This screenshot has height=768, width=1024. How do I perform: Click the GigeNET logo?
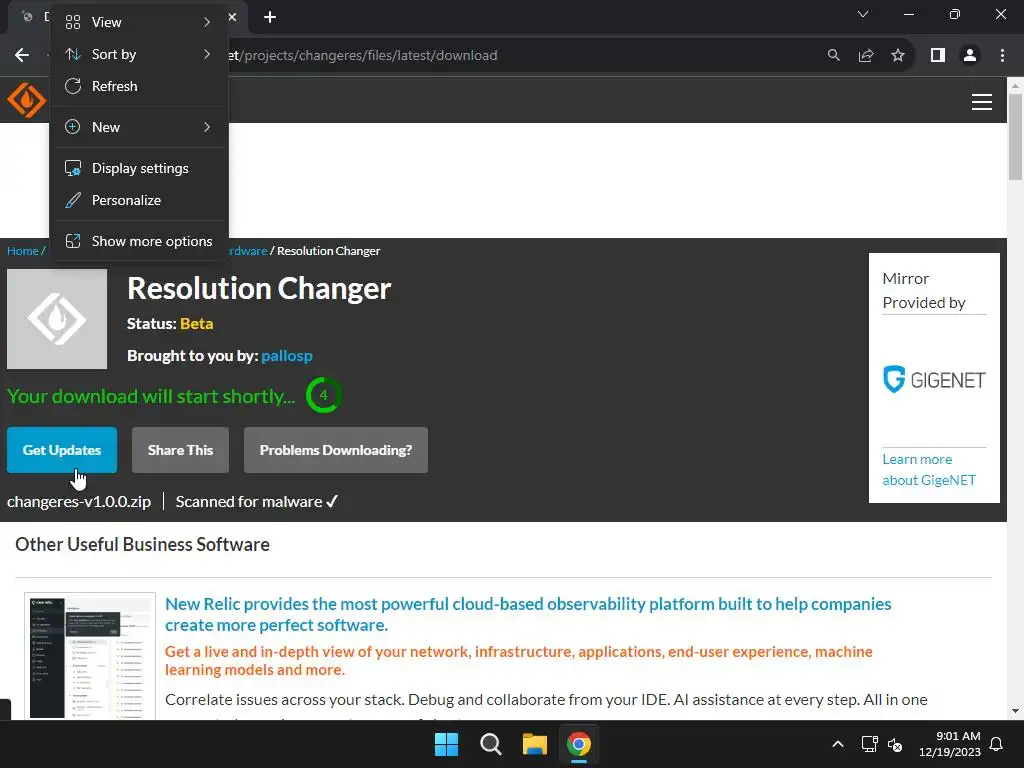click(934, 379)
